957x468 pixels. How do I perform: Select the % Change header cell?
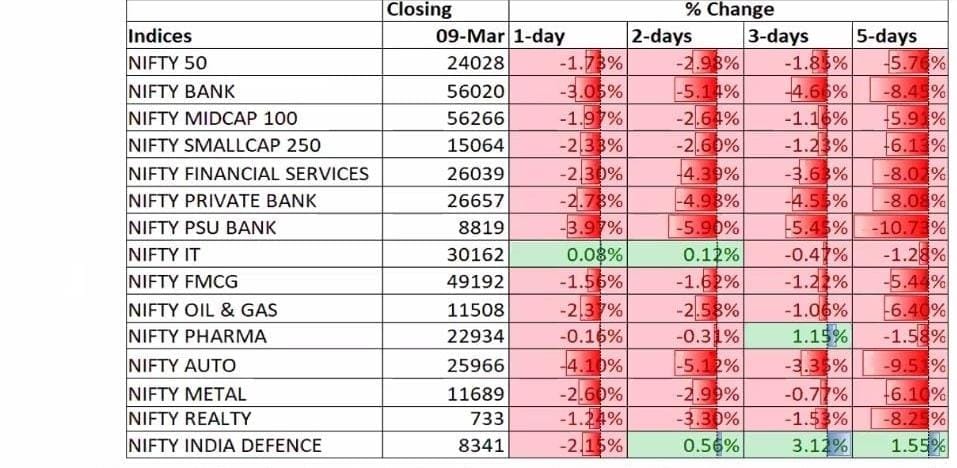728,10
